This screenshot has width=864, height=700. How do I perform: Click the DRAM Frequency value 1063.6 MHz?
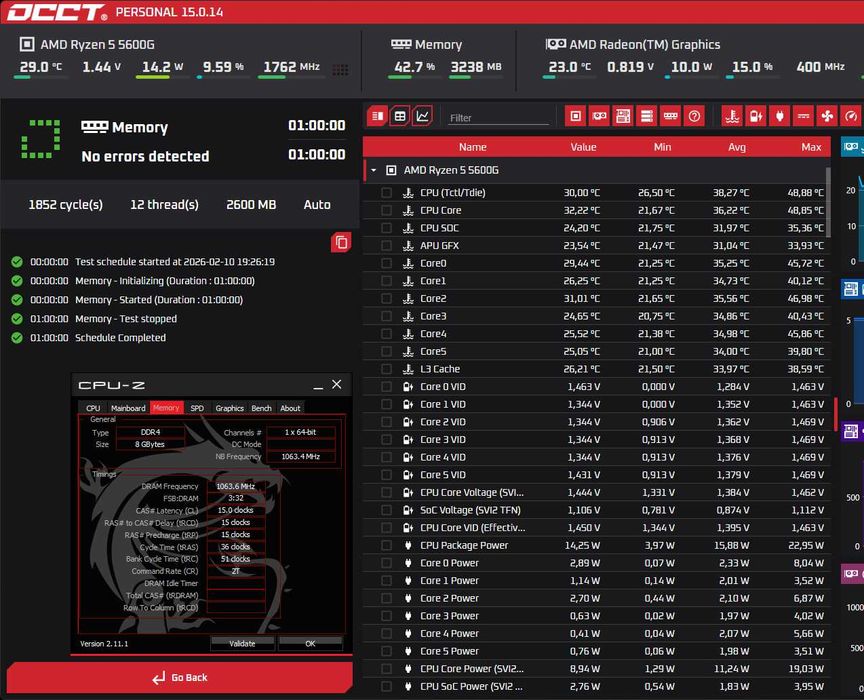[x=235, y=486]
